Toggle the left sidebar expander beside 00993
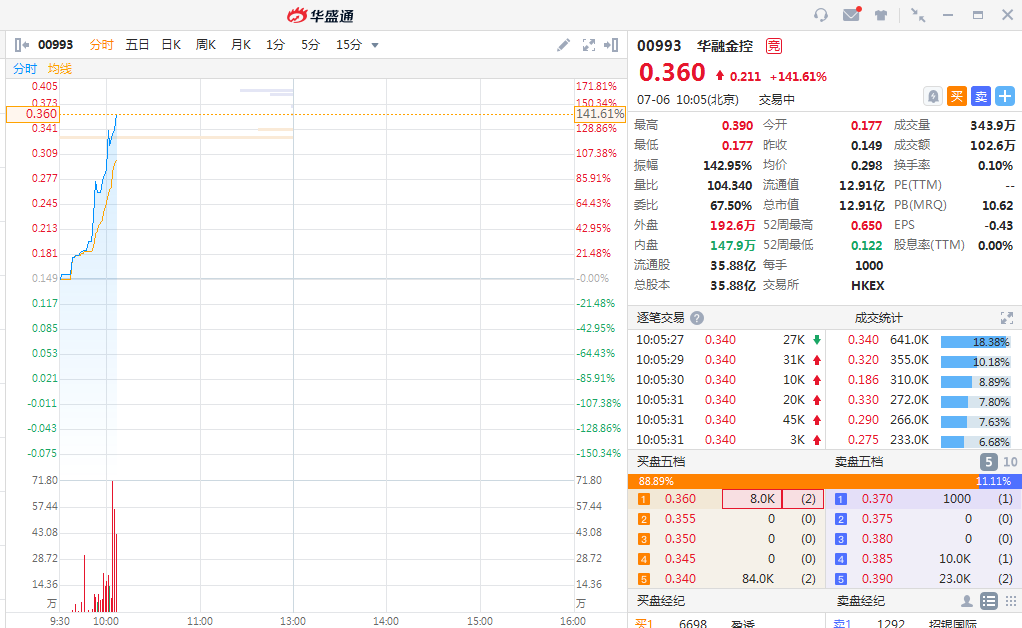Image resolution: width=1022 pixels, height=628 pixels. 23,45
